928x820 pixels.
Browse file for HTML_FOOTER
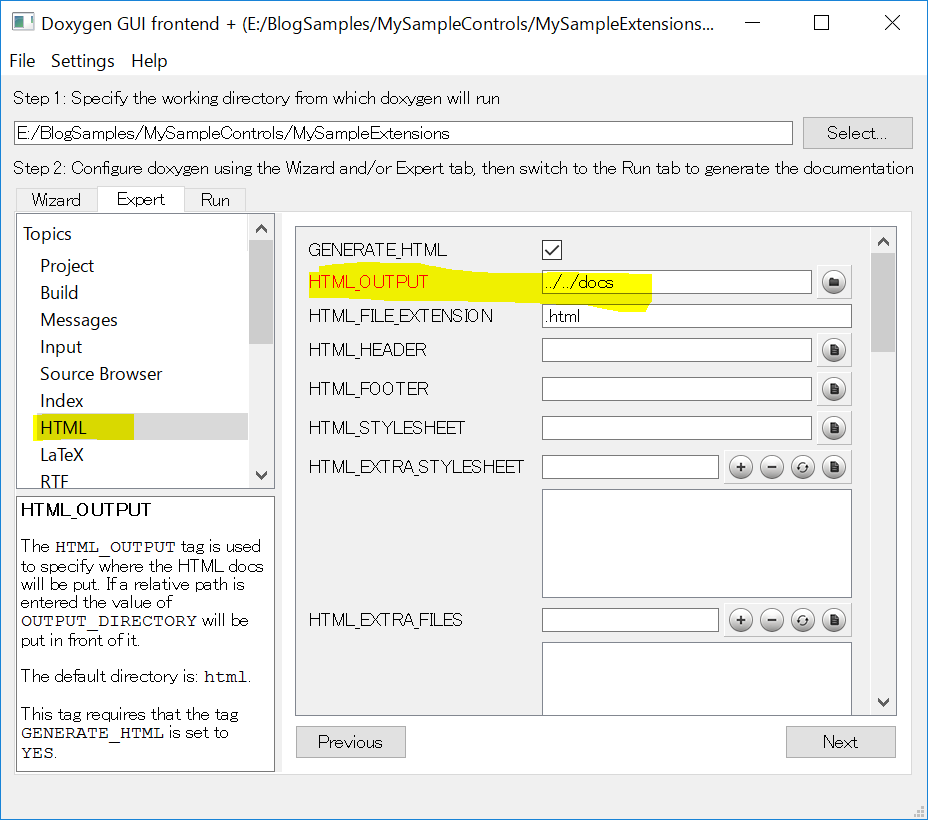(834, 389)
